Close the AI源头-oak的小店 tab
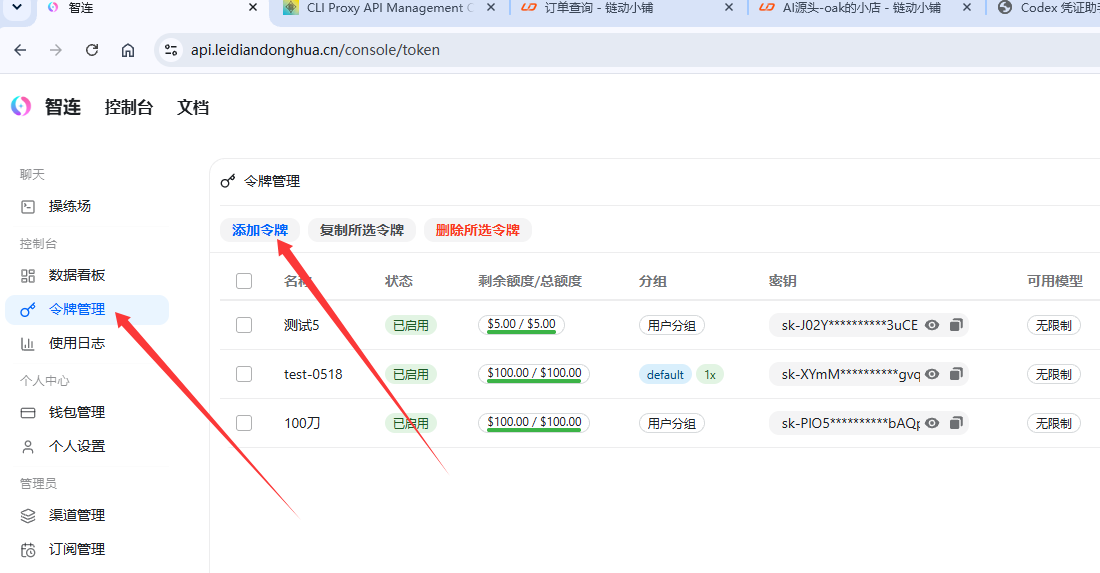The width and height of the screenshot is (1100, 573). coord(967,8)
